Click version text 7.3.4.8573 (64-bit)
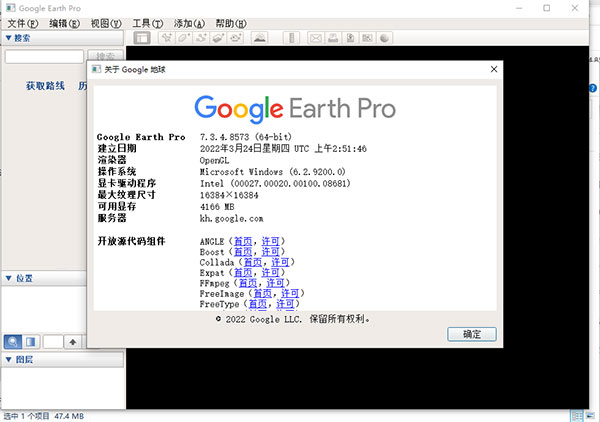The image size is (600, 422). pyautogui.click(x=246, y=137)
